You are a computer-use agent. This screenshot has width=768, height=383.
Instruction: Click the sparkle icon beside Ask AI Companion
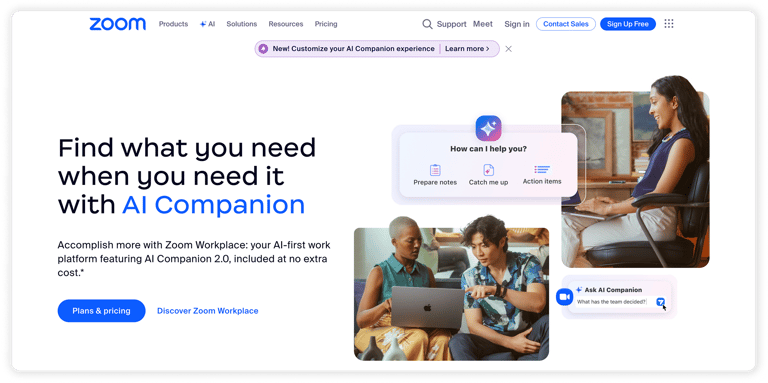pyautogui.click(x=579, y=290)
